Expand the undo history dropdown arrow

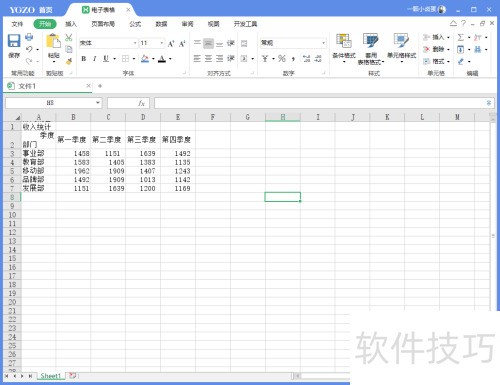coord(37,50)
